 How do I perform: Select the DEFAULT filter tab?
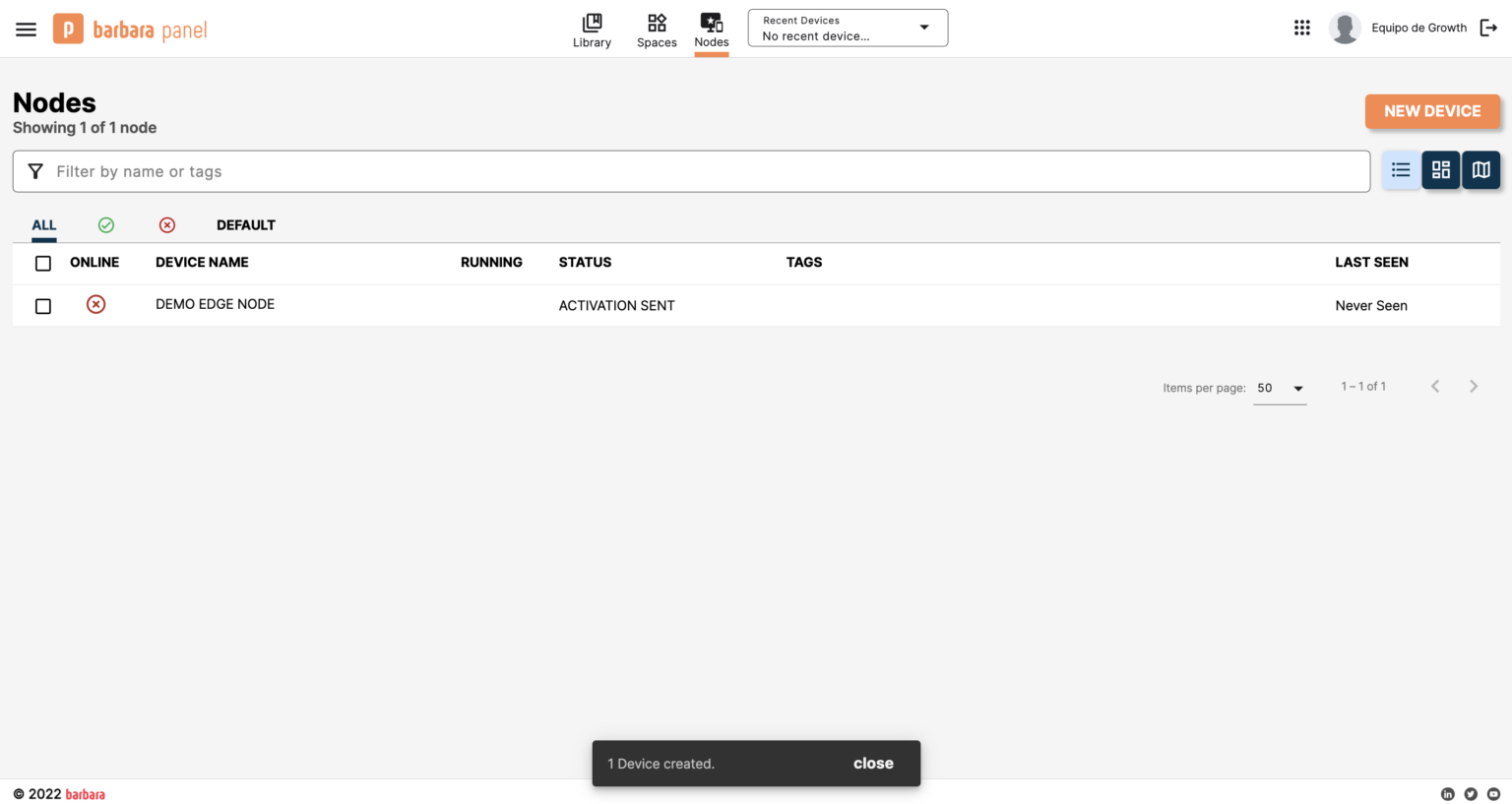246,224
